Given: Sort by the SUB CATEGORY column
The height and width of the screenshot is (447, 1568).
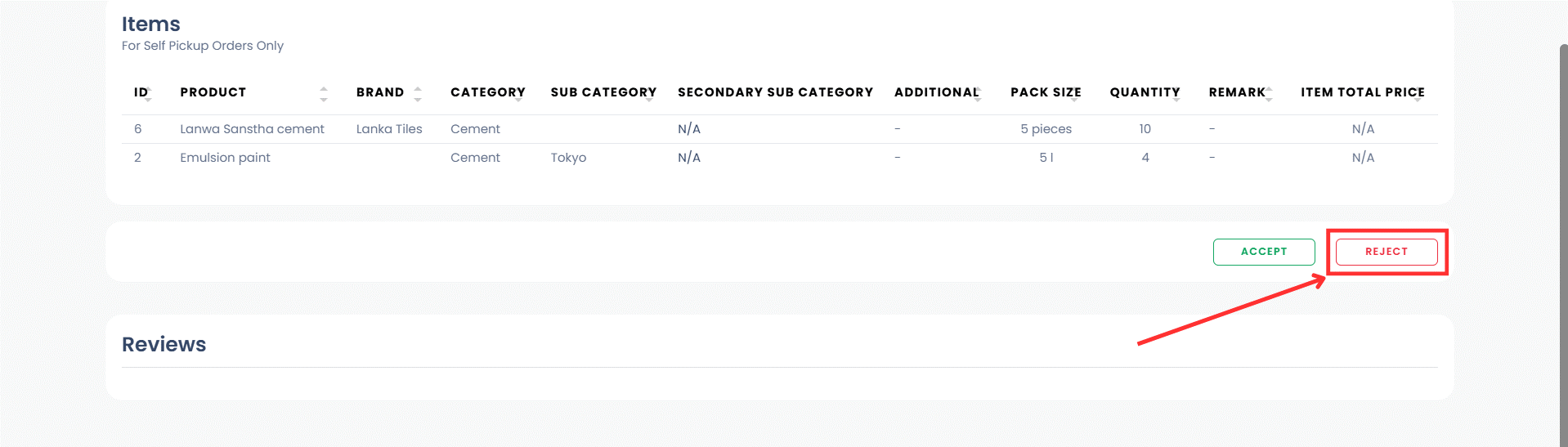Looking at the screenshot, I should click(x=603, y=92).
